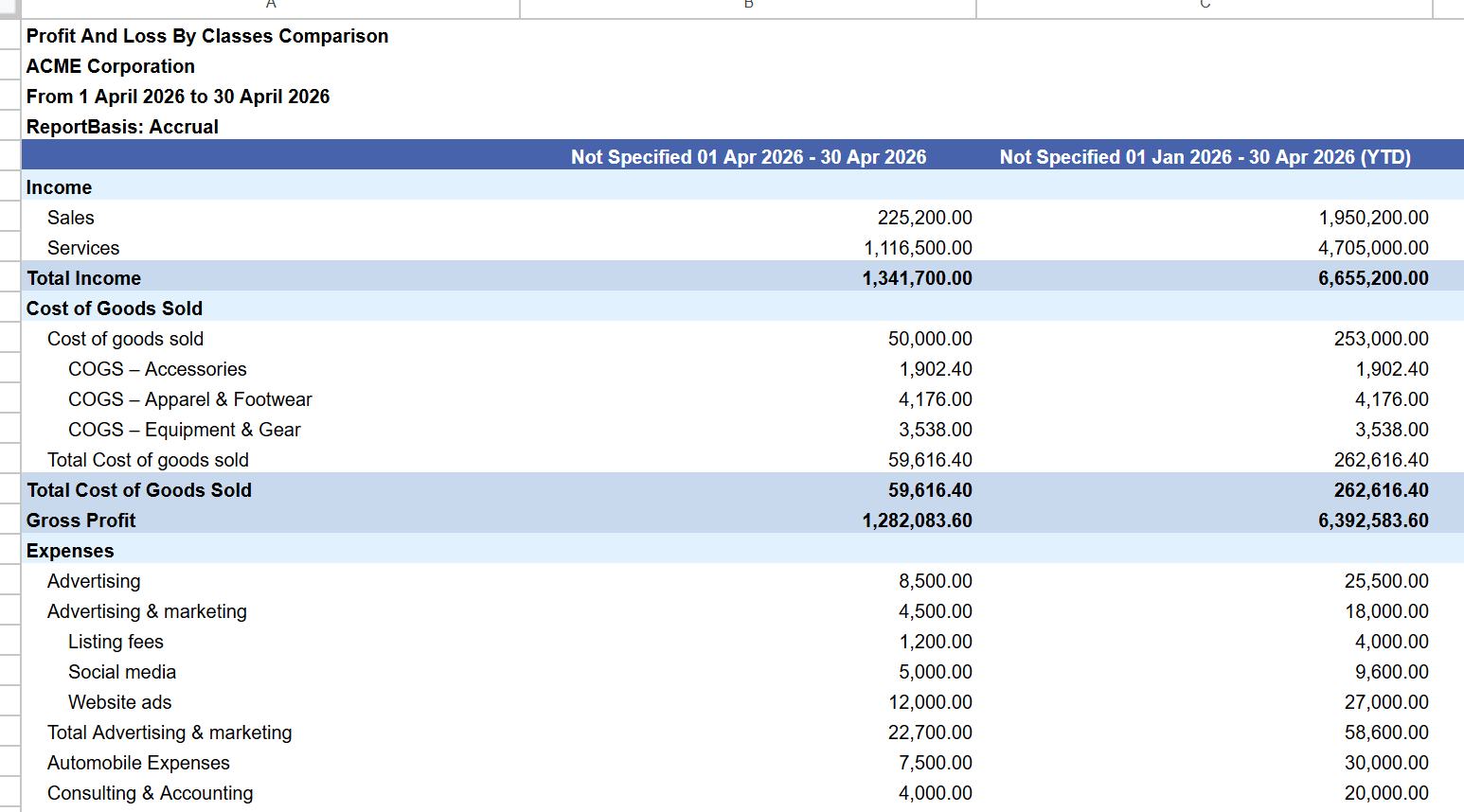Click the value 22,700.00
Image resolution: width=1464 pixels, height=812 pixels.
tap(930, 733)
